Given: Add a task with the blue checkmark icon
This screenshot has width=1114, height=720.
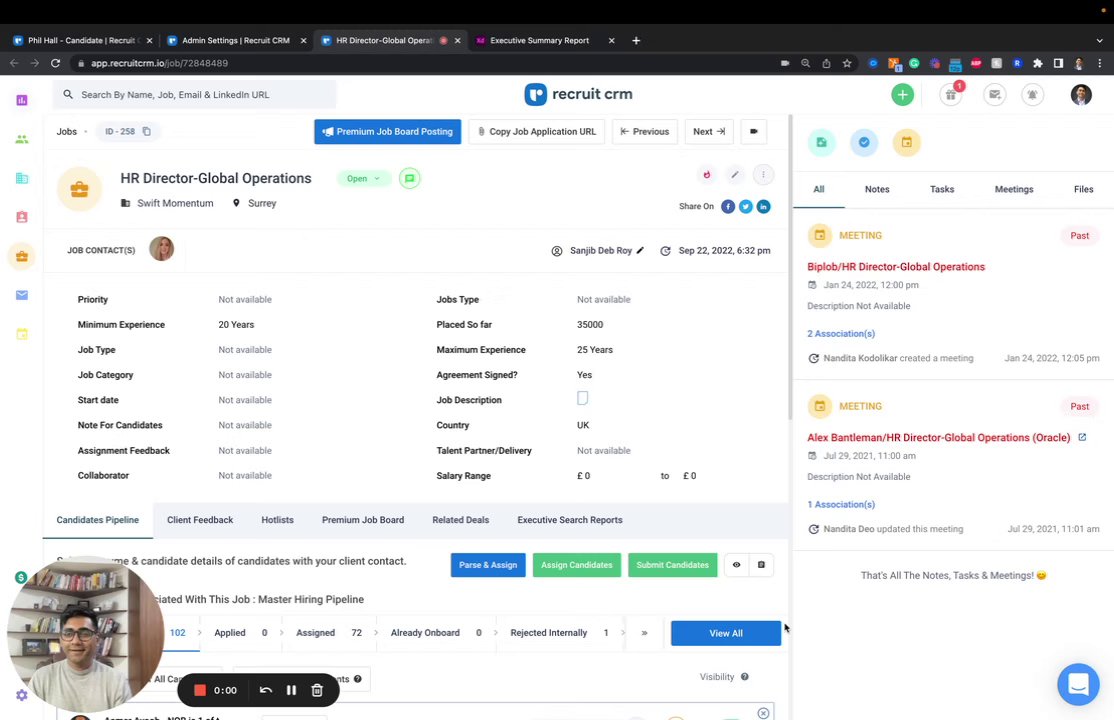Looking at the screenshot, I should [864, 142].
